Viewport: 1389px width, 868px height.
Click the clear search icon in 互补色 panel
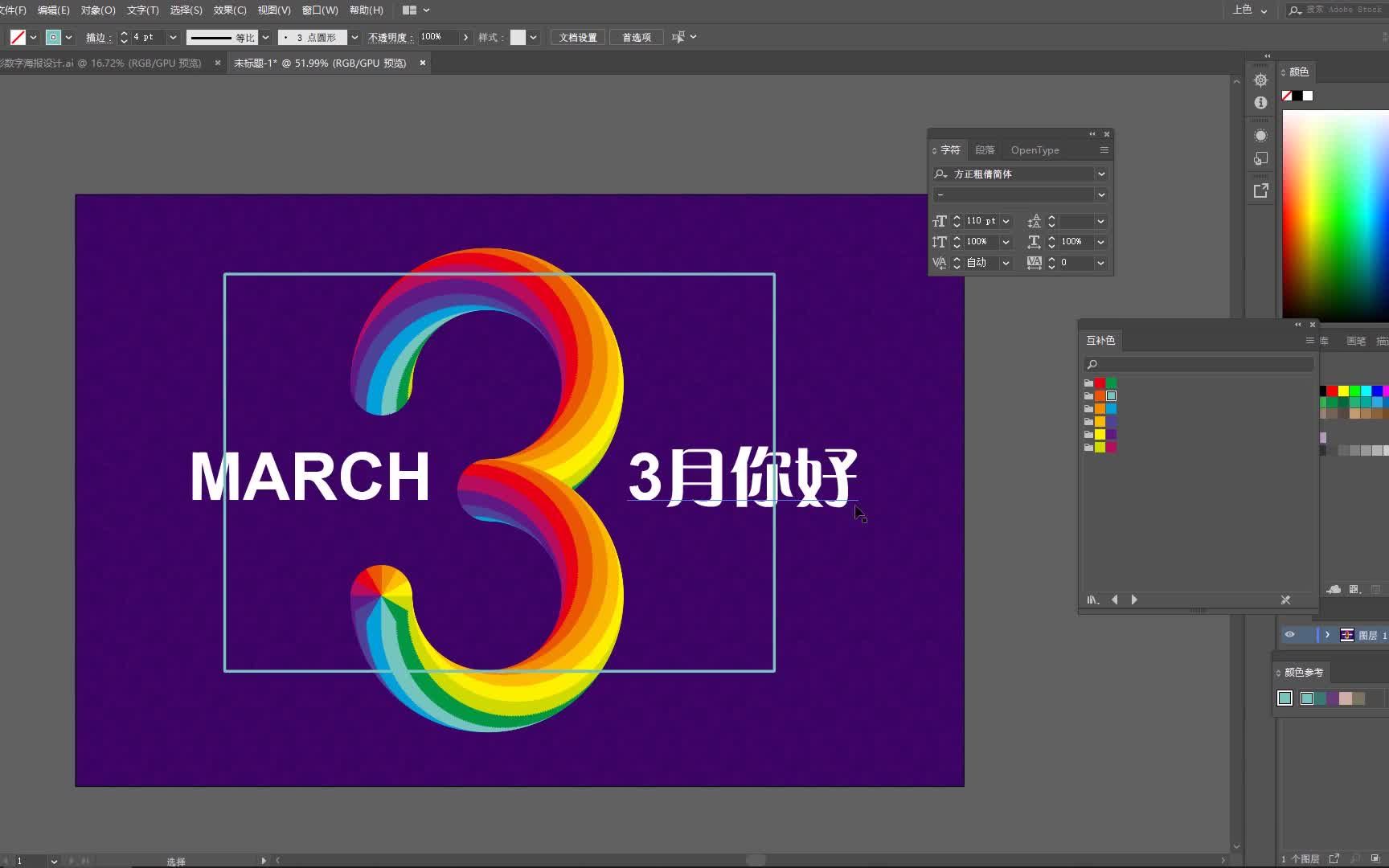coord(1285,599)
